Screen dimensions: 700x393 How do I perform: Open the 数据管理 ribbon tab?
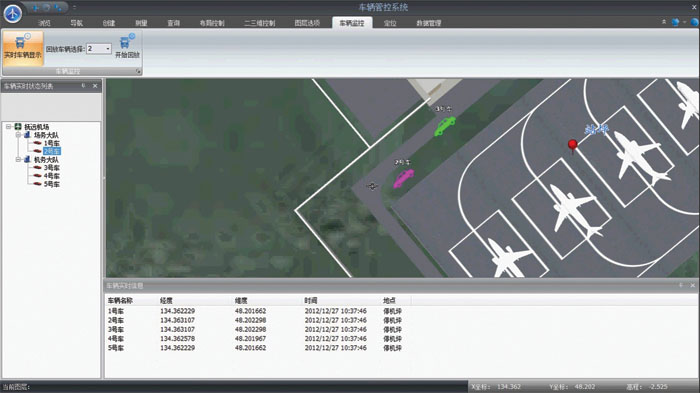[x=429, y=23]
